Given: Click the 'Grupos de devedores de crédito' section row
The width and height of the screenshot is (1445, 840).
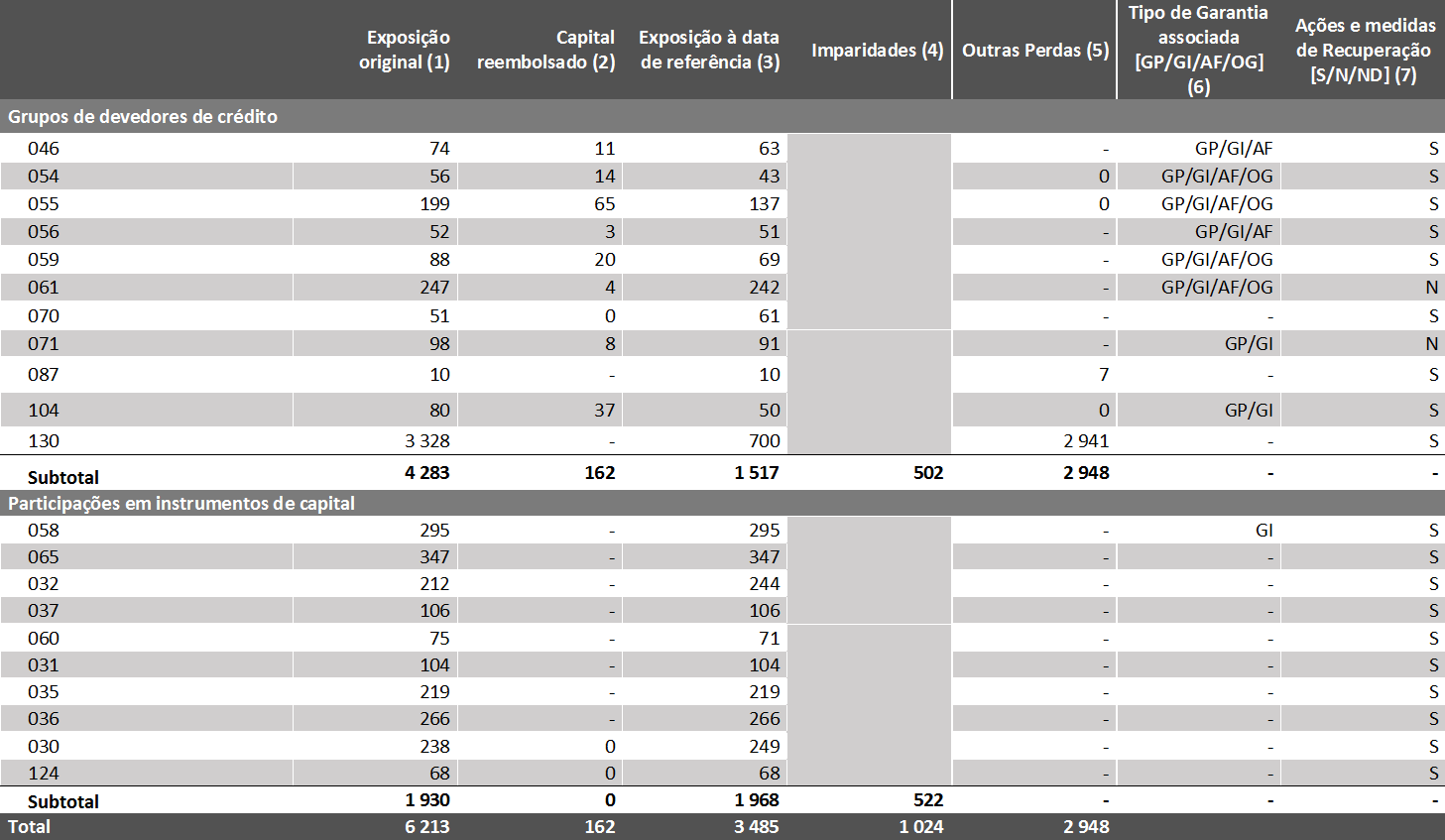Looking at the screenshot, I should (x=722, y=116).
